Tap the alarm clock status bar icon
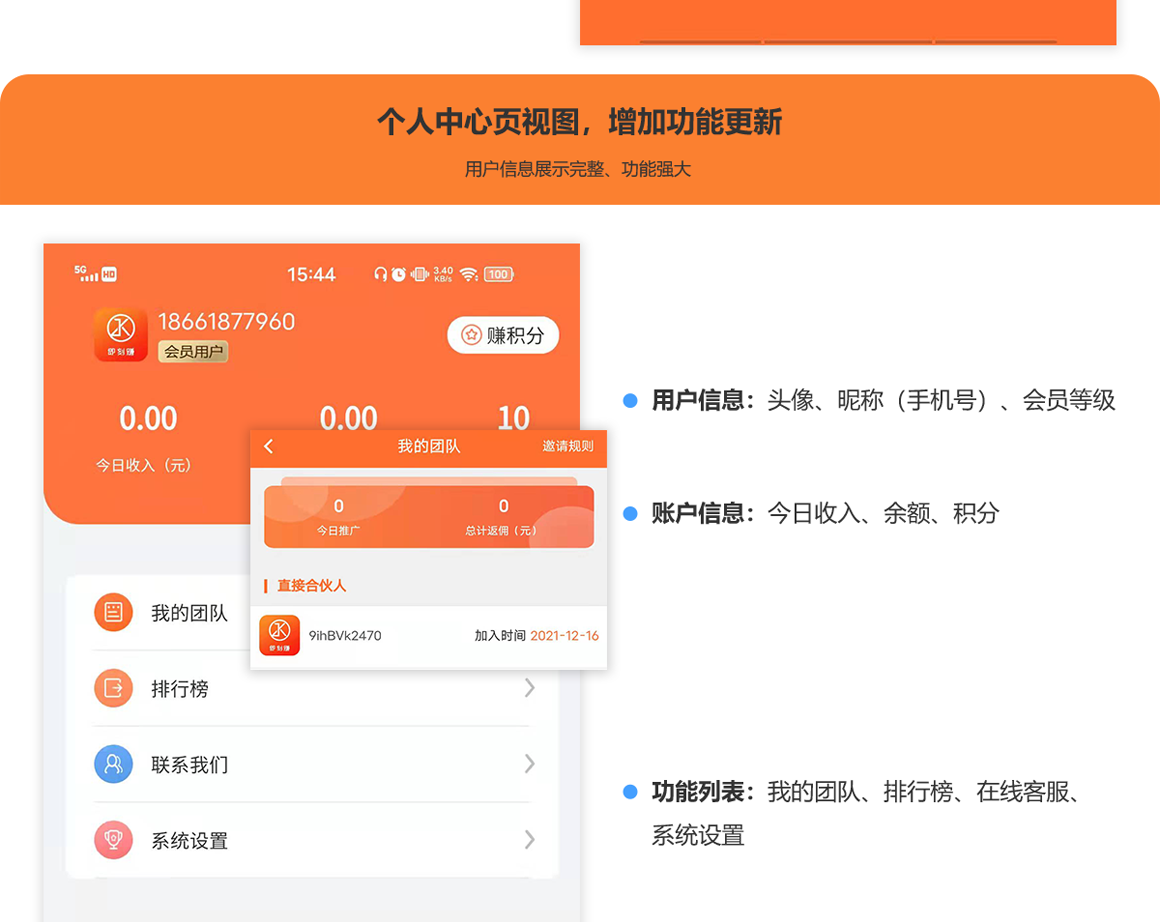Image resolution: width=1160 pixels, height=922 pixels. 399,274
